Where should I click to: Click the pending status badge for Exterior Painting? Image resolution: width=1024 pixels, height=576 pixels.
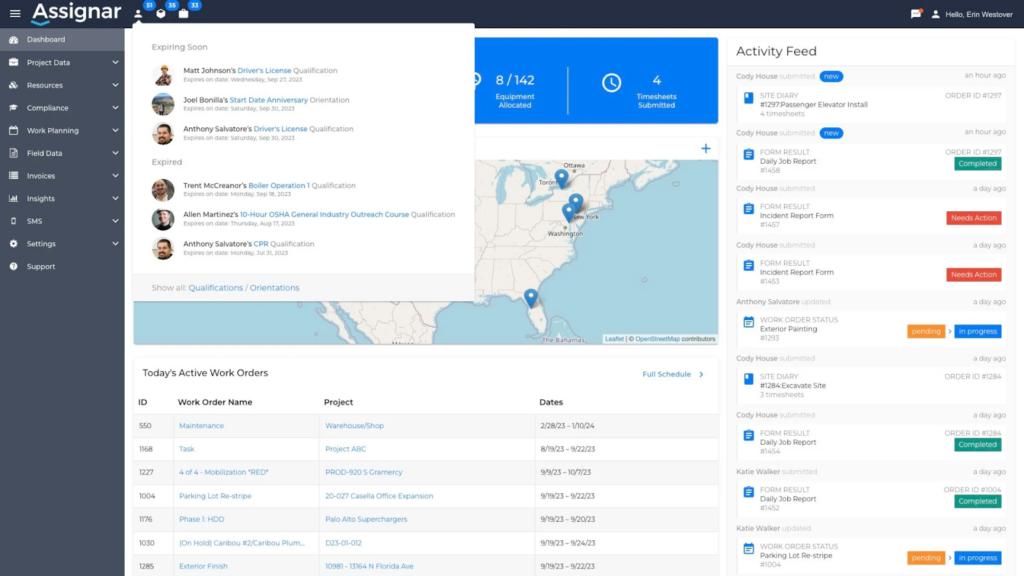point(926,331)
